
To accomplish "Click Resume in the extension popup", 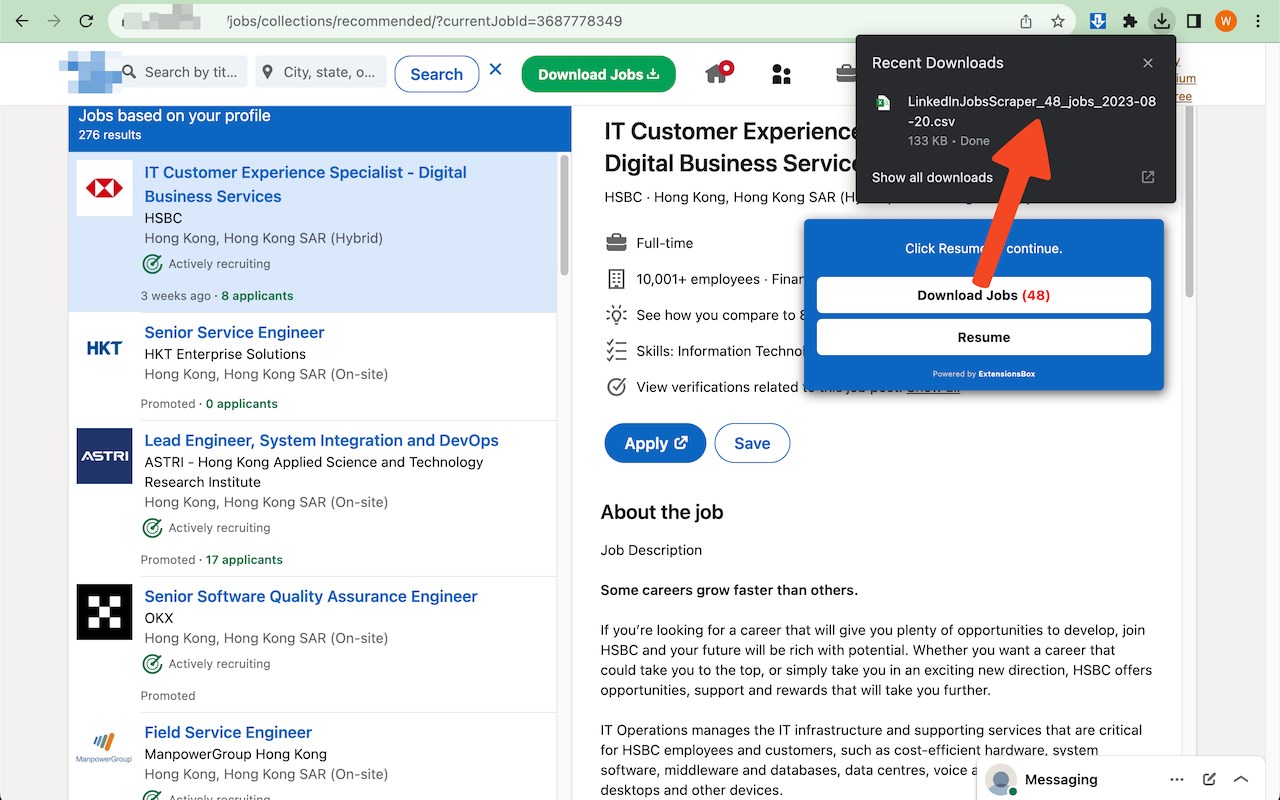I will (984, 337).
